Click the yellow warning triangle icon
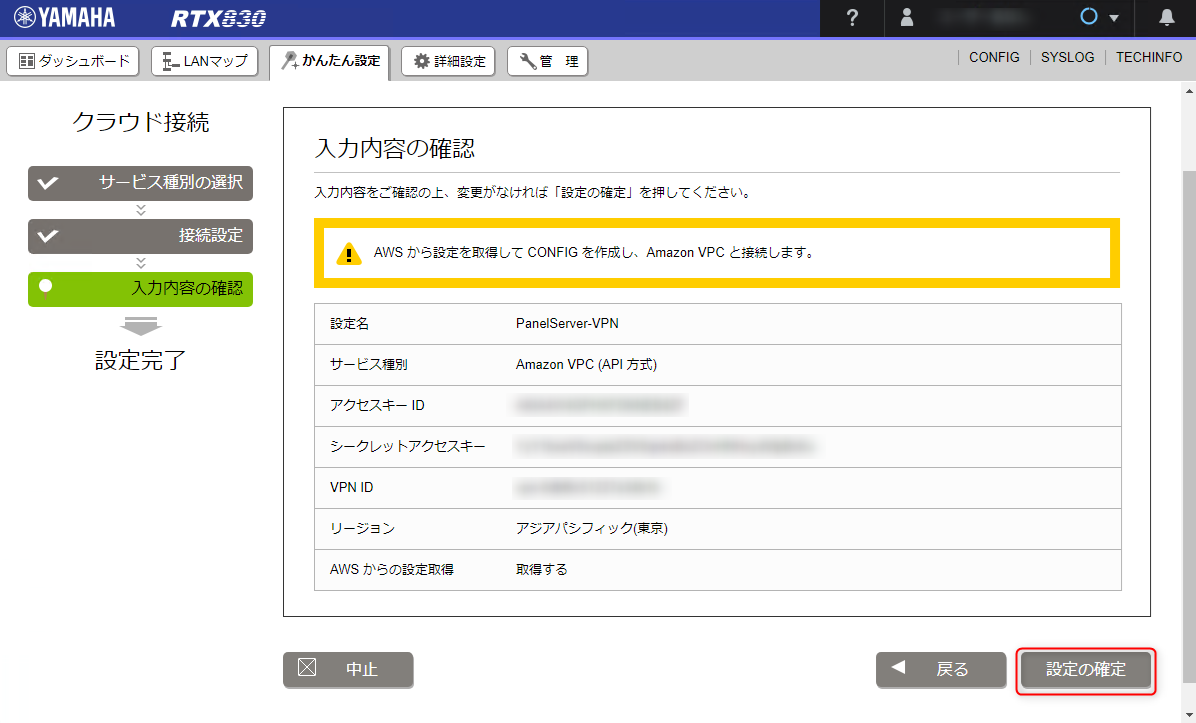1196x723 pixels. point(348,253)
